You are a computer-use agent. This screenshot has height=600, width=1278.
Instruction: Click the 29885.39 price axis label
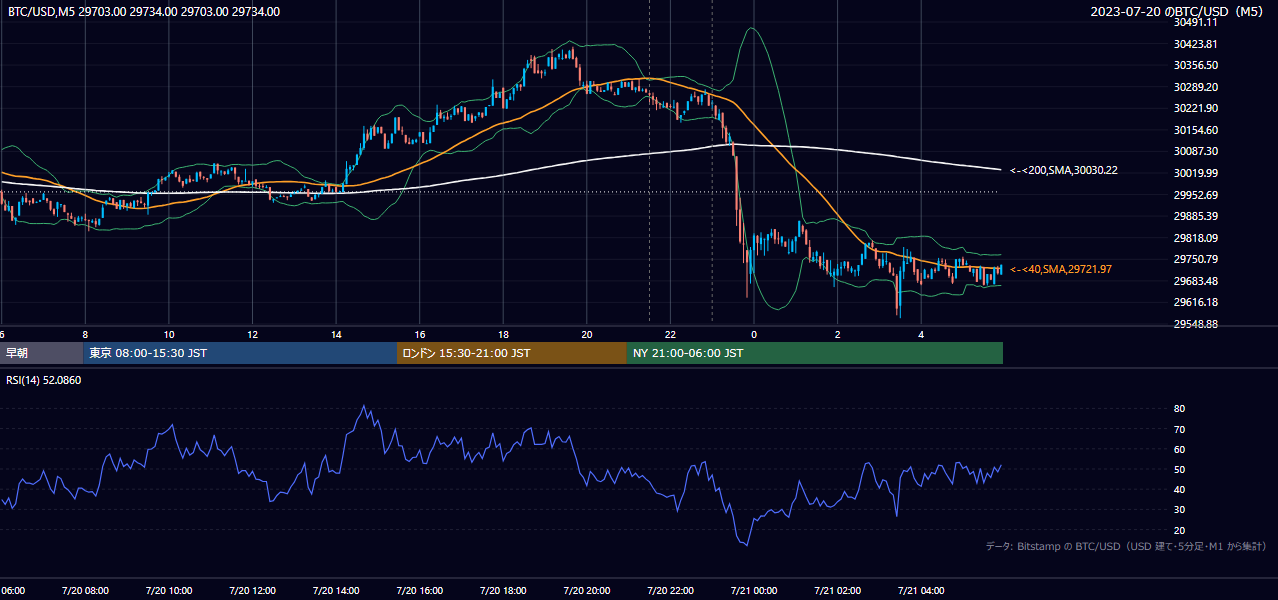[x=1195, y=216]
